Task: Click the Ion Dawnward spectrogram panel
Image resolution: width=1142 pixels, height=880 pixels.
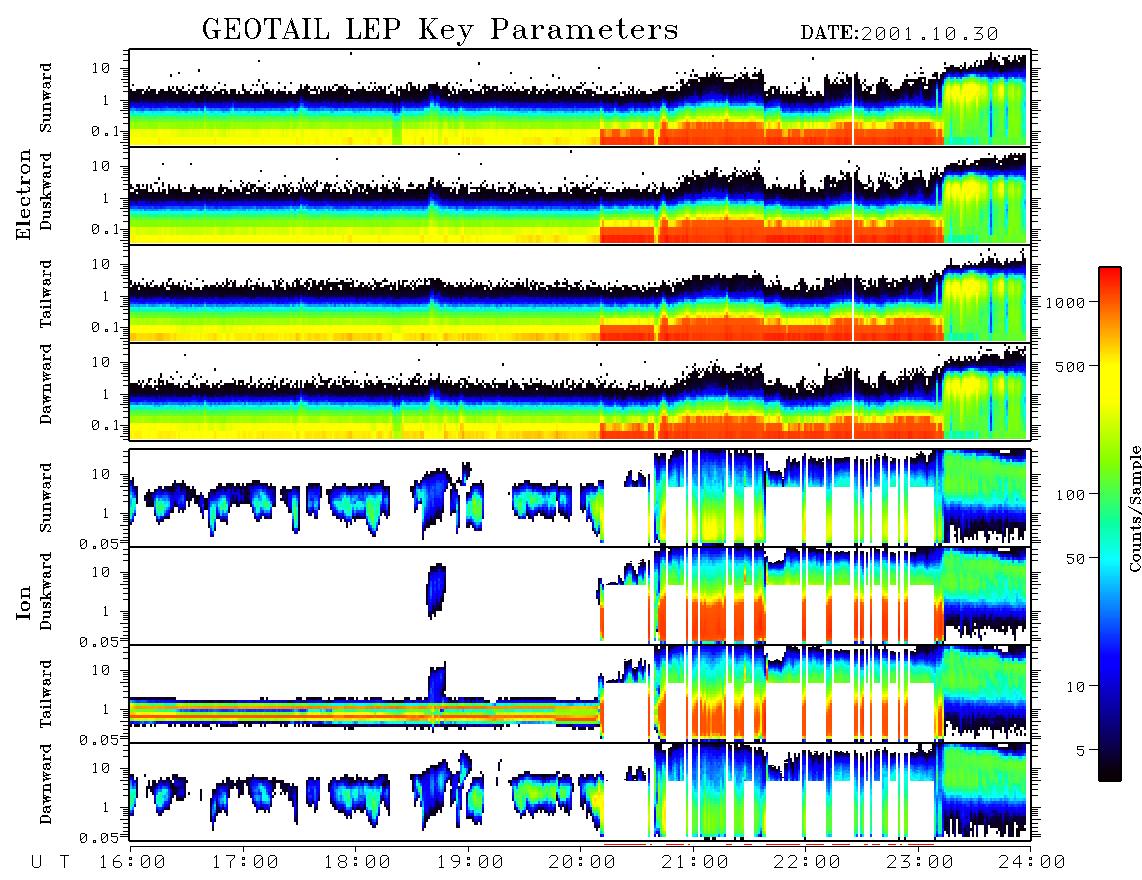Action: click(x=579, y=791)
